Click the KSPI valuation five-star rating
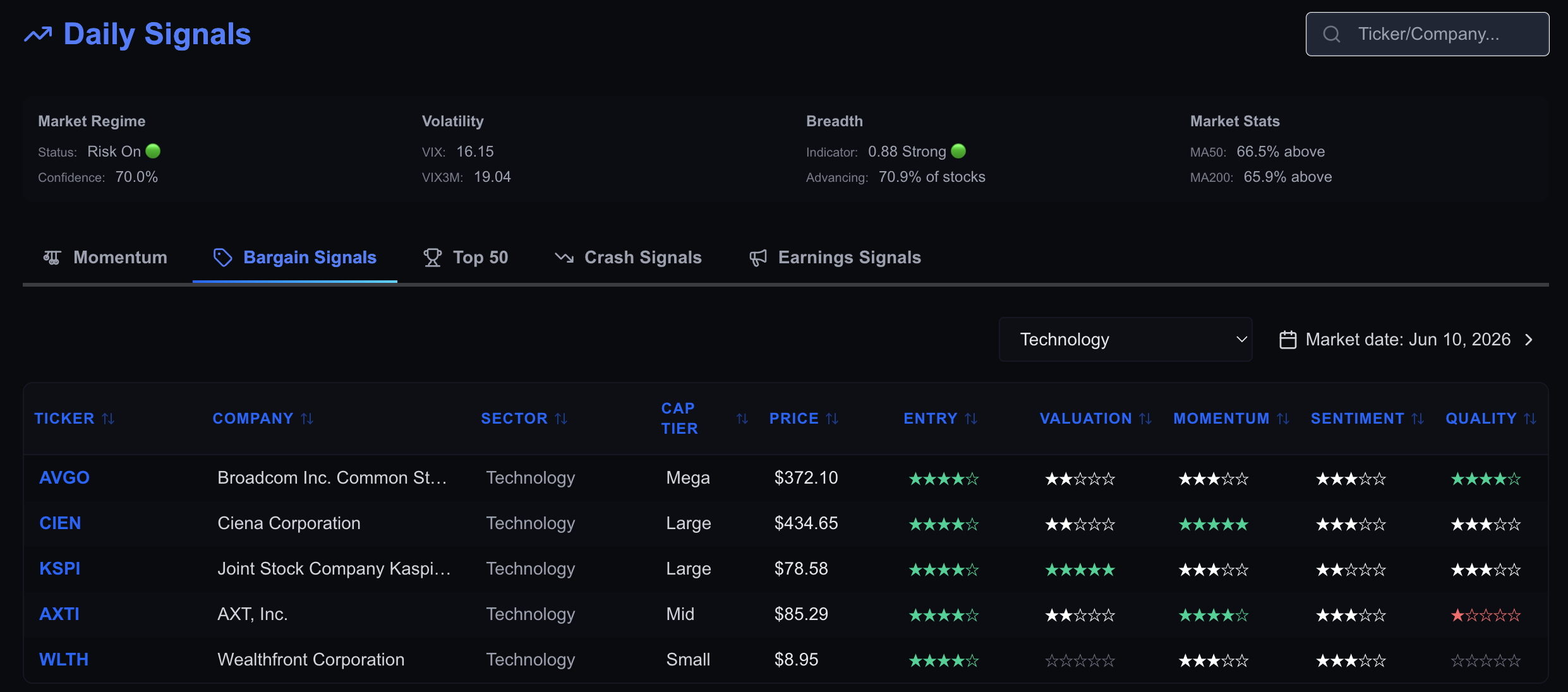The width and height of the screenshot is (1568, 692). [1080, 570]
